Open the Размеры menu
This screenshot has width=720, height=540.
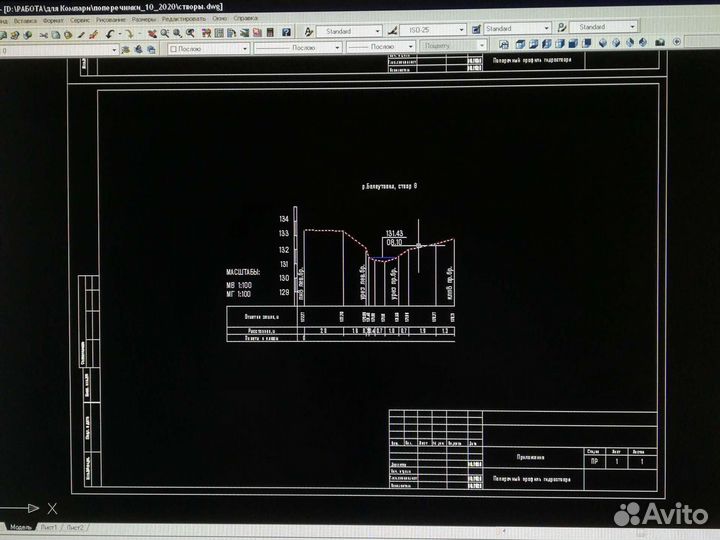coord(144,19)
